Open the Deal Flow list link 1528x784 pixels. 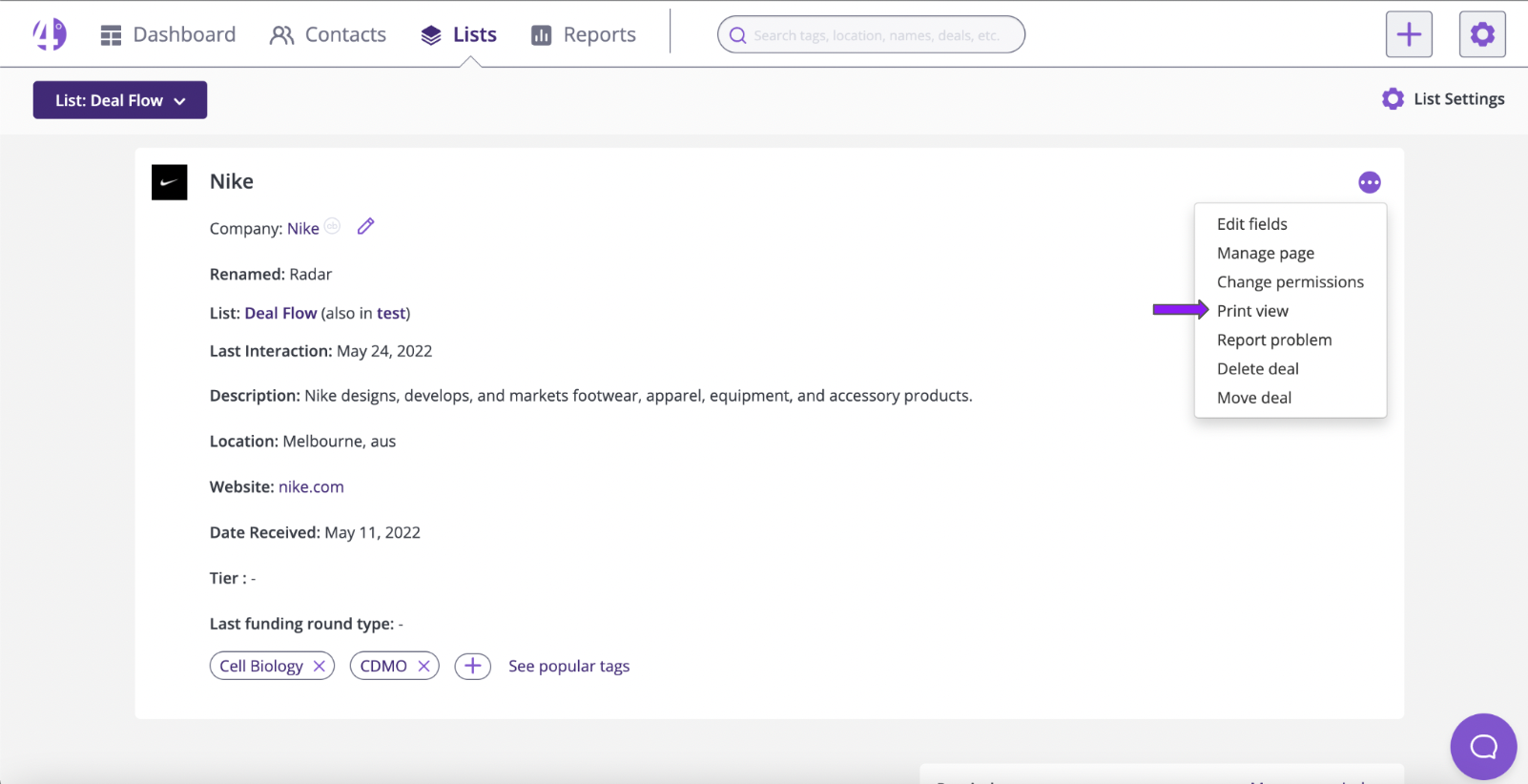[280, 313]
